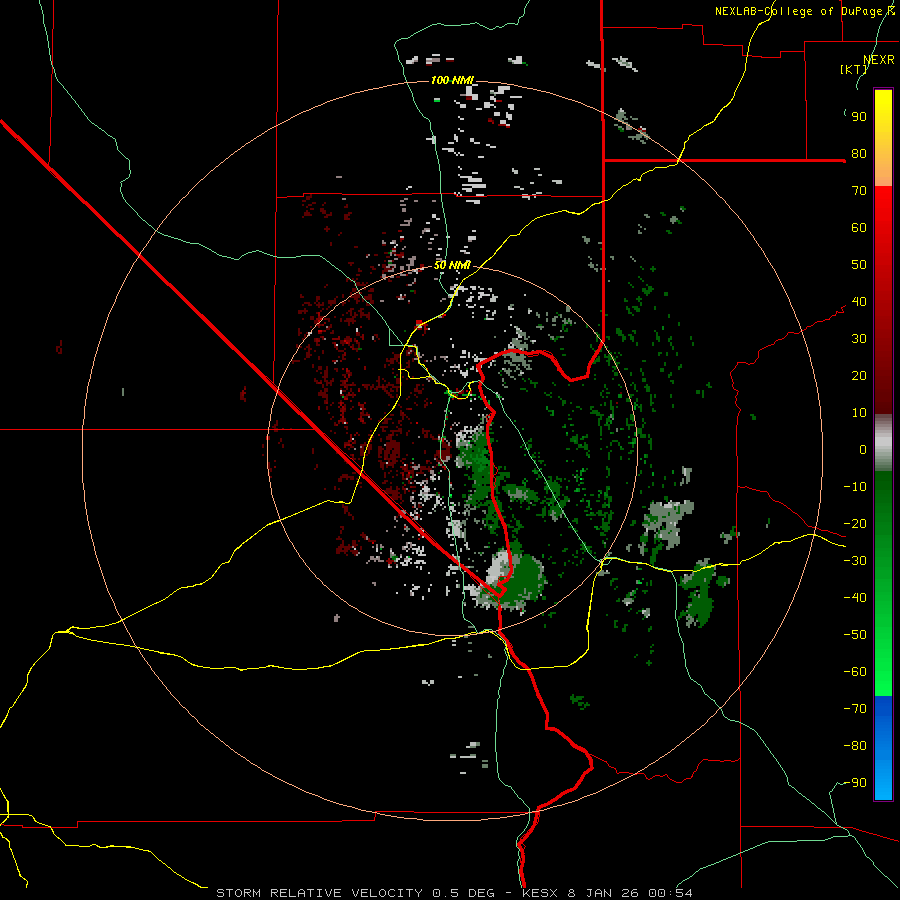The image size is (900, 900).
Task: Select the positive 10 scale label
Action: click(859, 413)
